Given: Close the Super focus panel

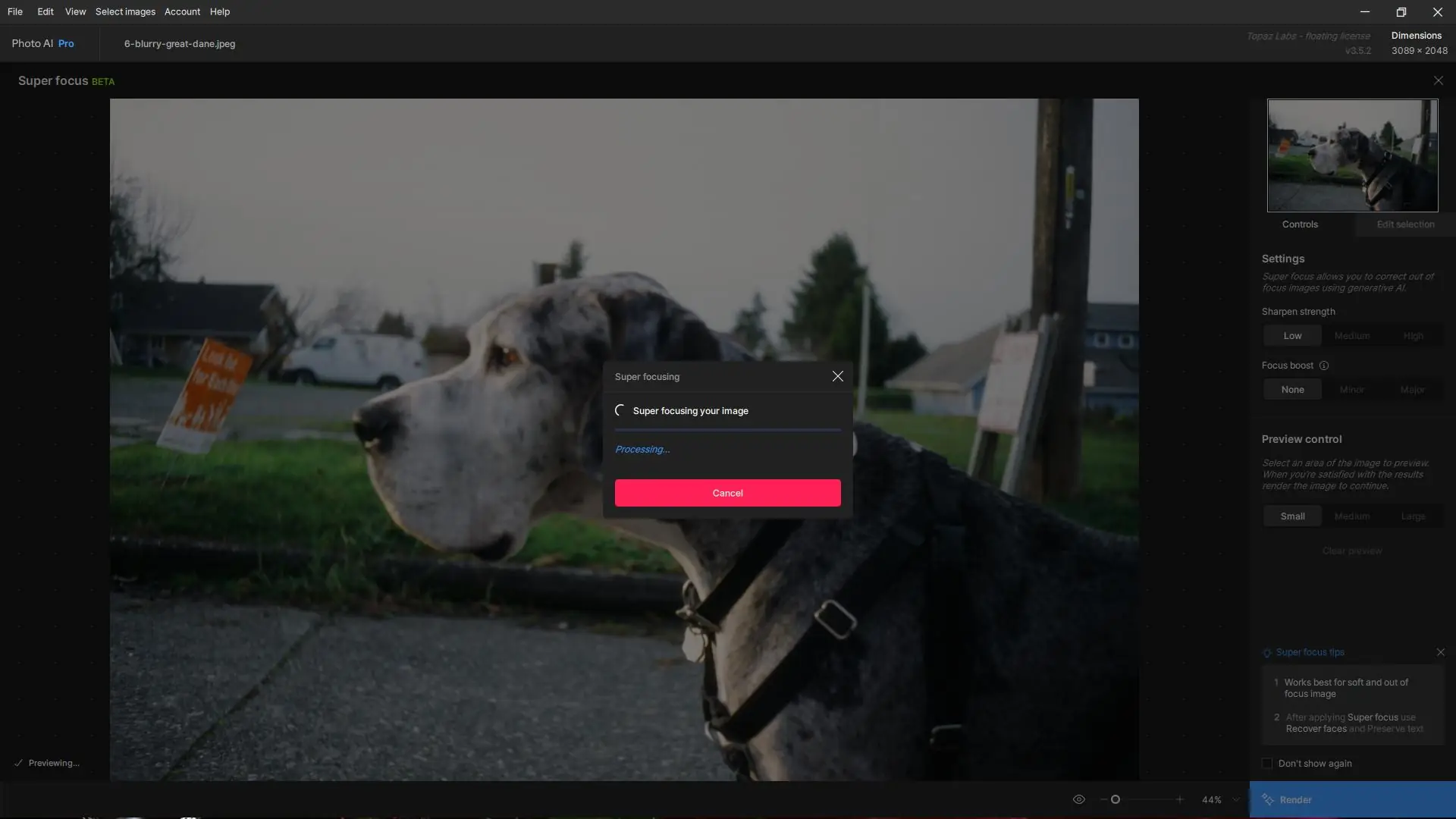Looking at the screenshot, I should tap(1438, 80).
